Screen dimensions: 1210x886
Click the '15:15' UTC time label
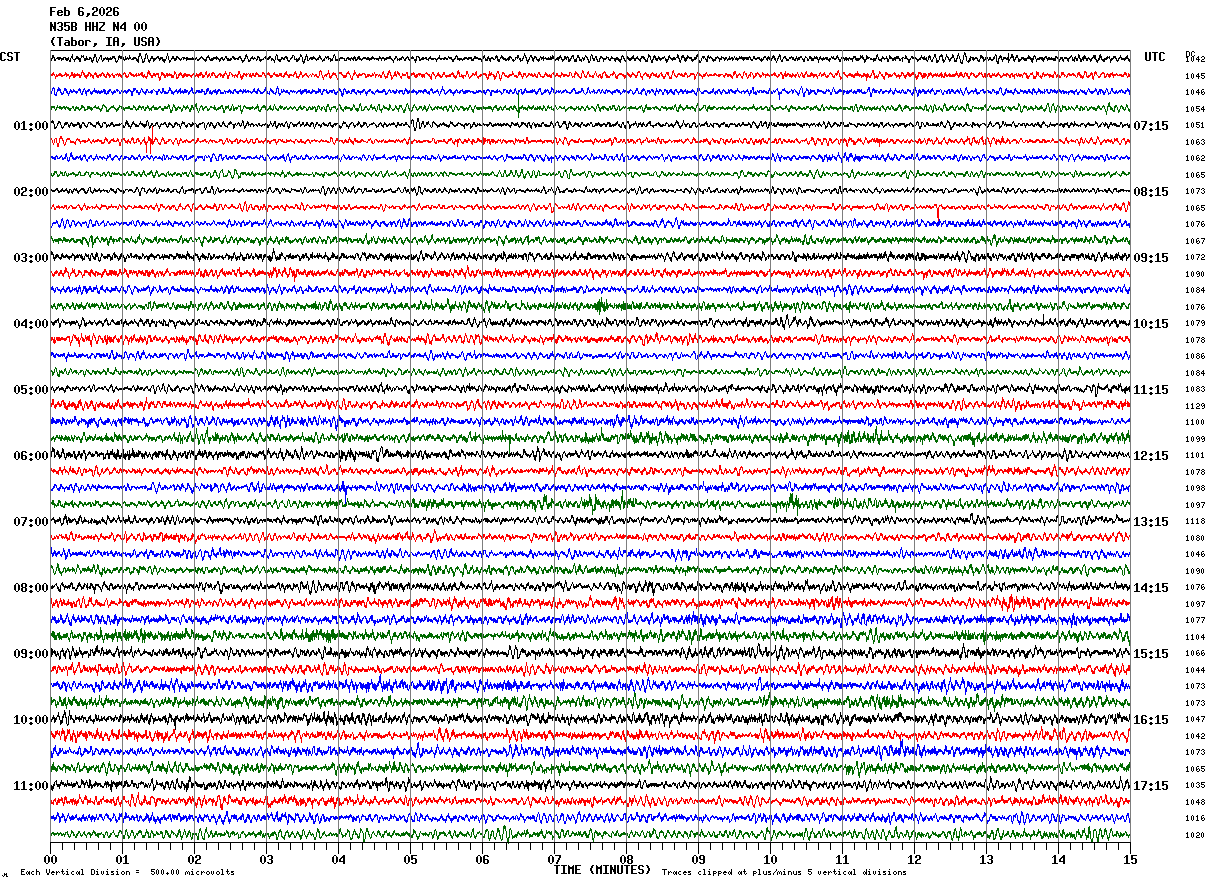pos(1151,654)
